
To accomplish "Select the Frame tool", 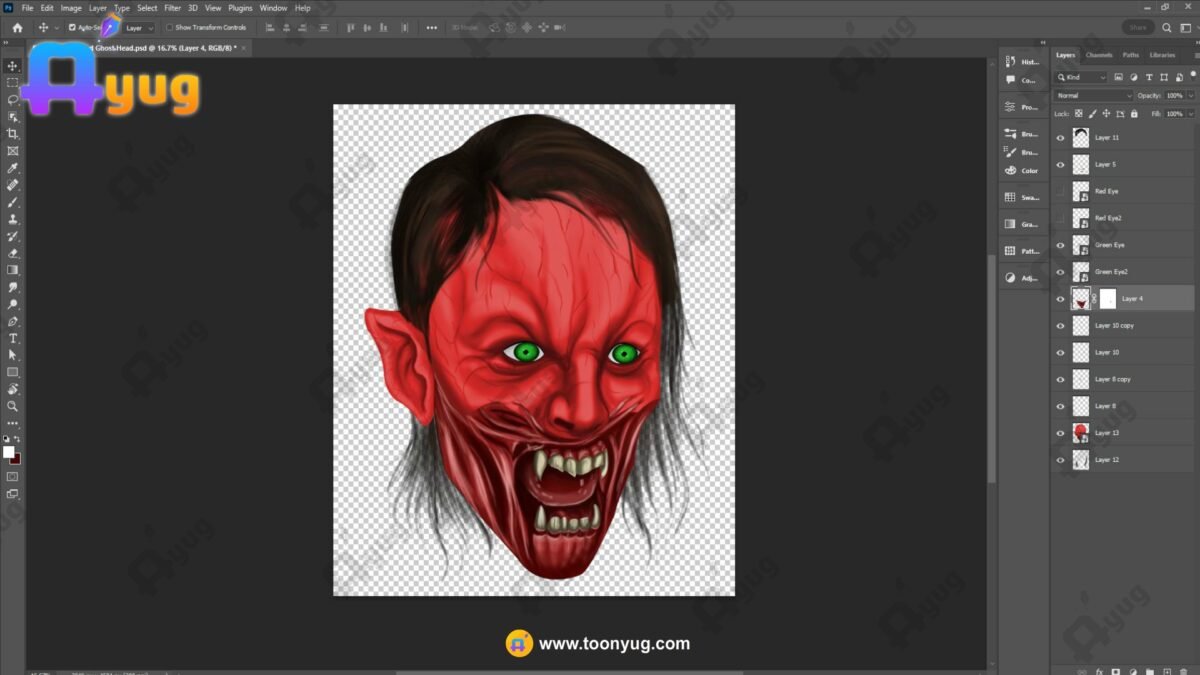I will coord(13,151).
